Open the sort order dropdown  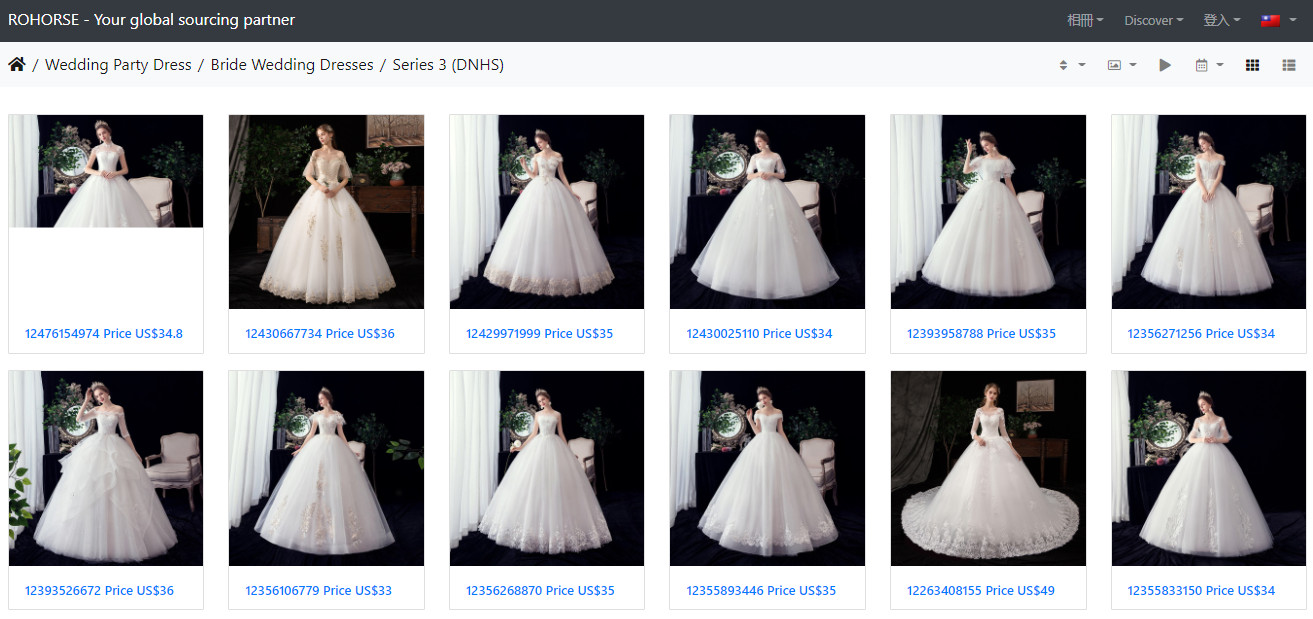(1071, 65)
